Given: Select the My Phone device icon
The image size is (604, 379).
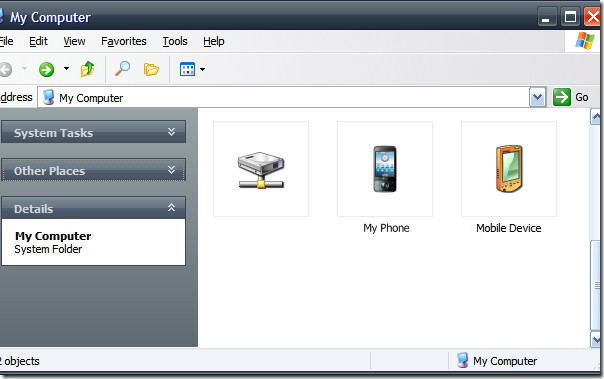Looking at the screenshot, I should (385, 169).
